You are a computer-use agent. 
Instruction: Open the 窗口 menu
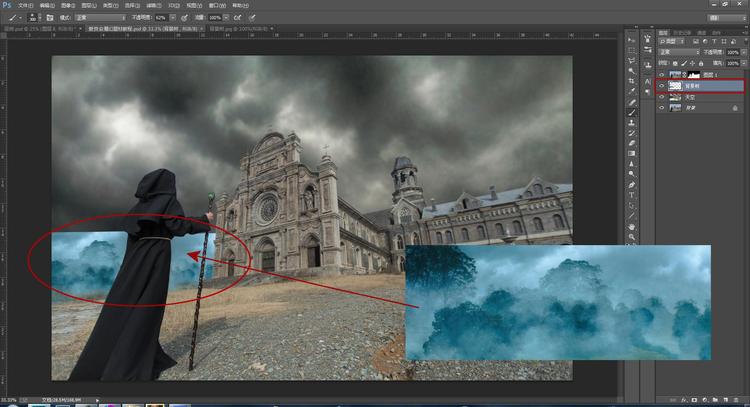(217, 6)
